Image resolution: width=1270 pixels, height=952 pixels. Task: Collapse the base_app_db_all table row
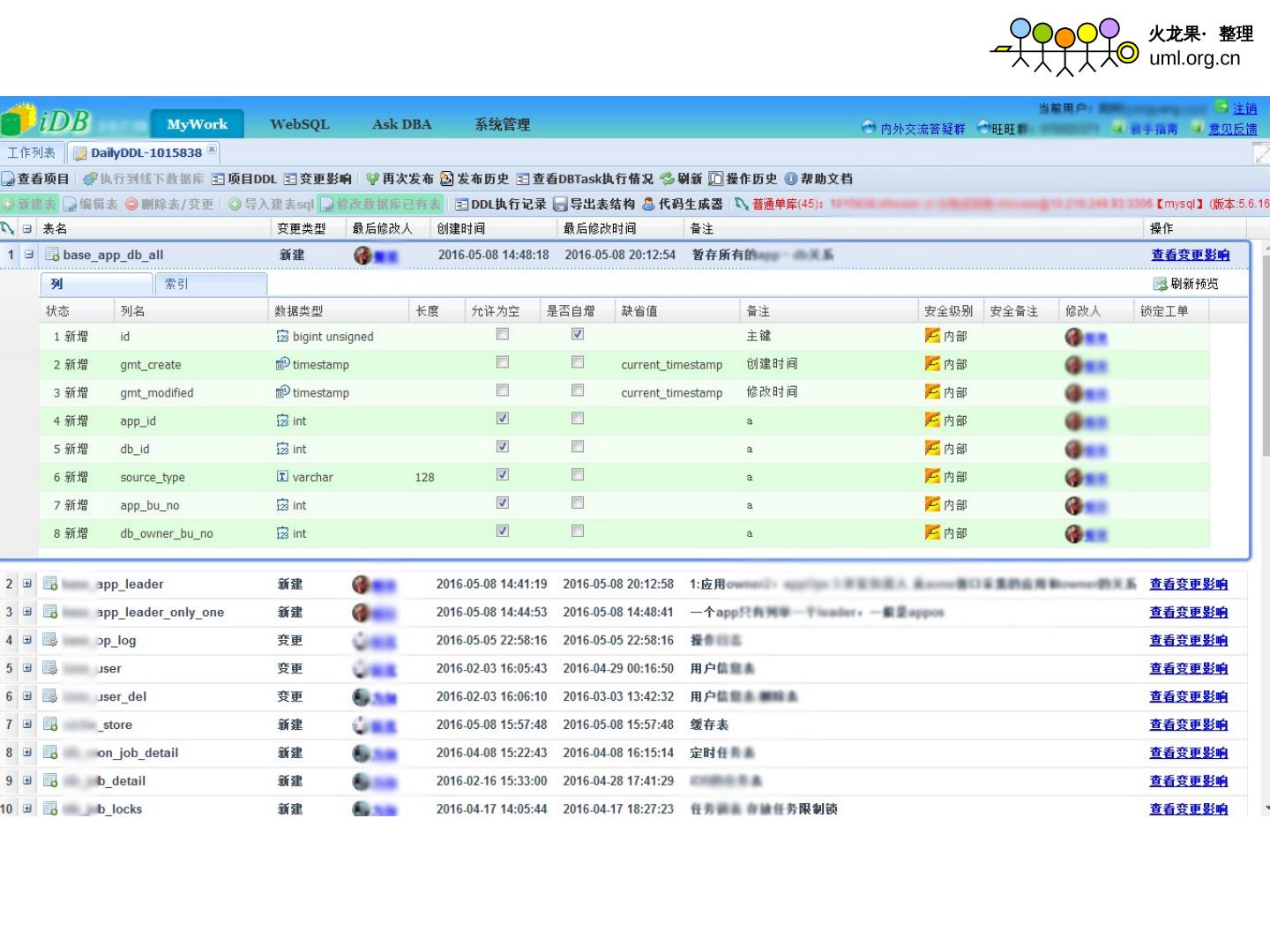[29, 255]
